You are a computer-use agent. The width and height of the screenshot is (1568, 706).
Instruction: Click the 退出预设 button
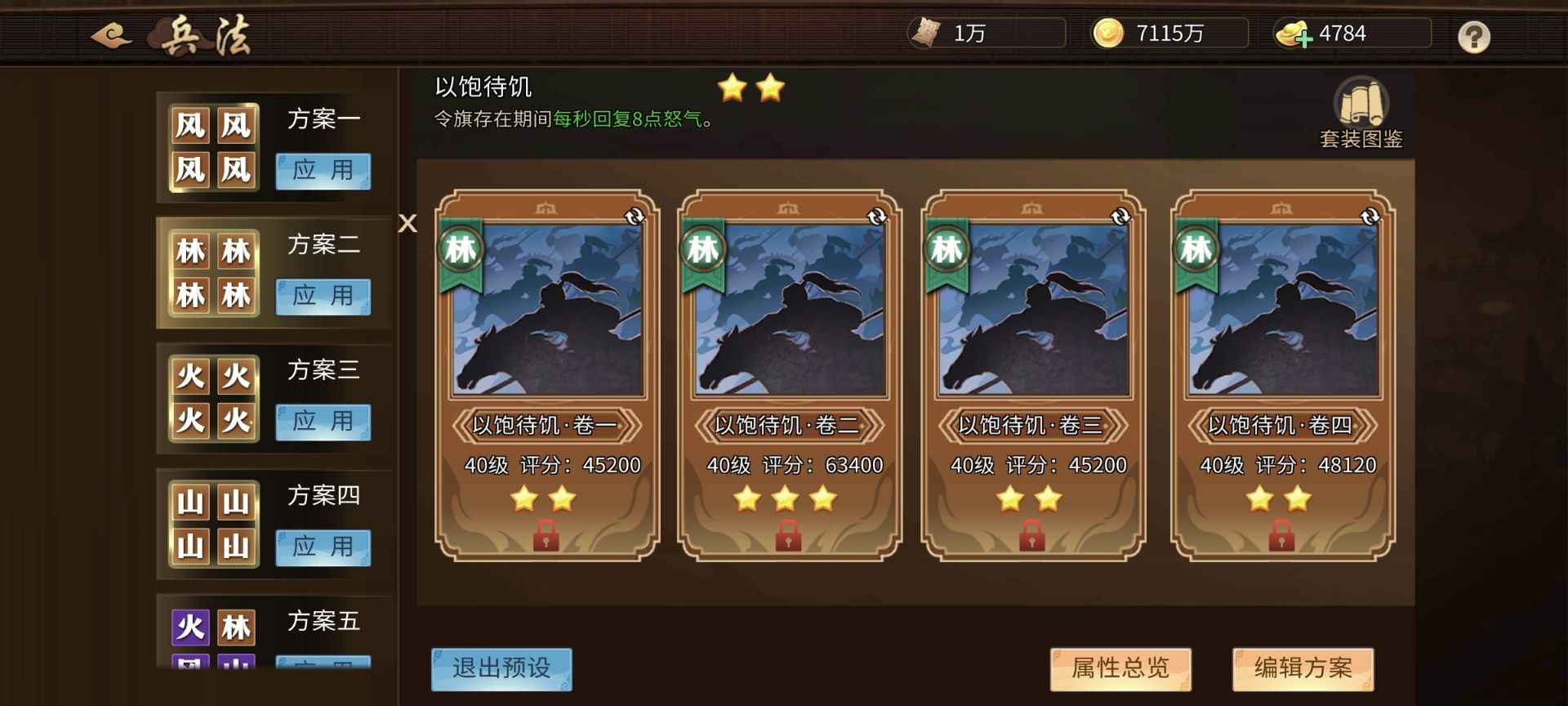[x=501, y=668]
